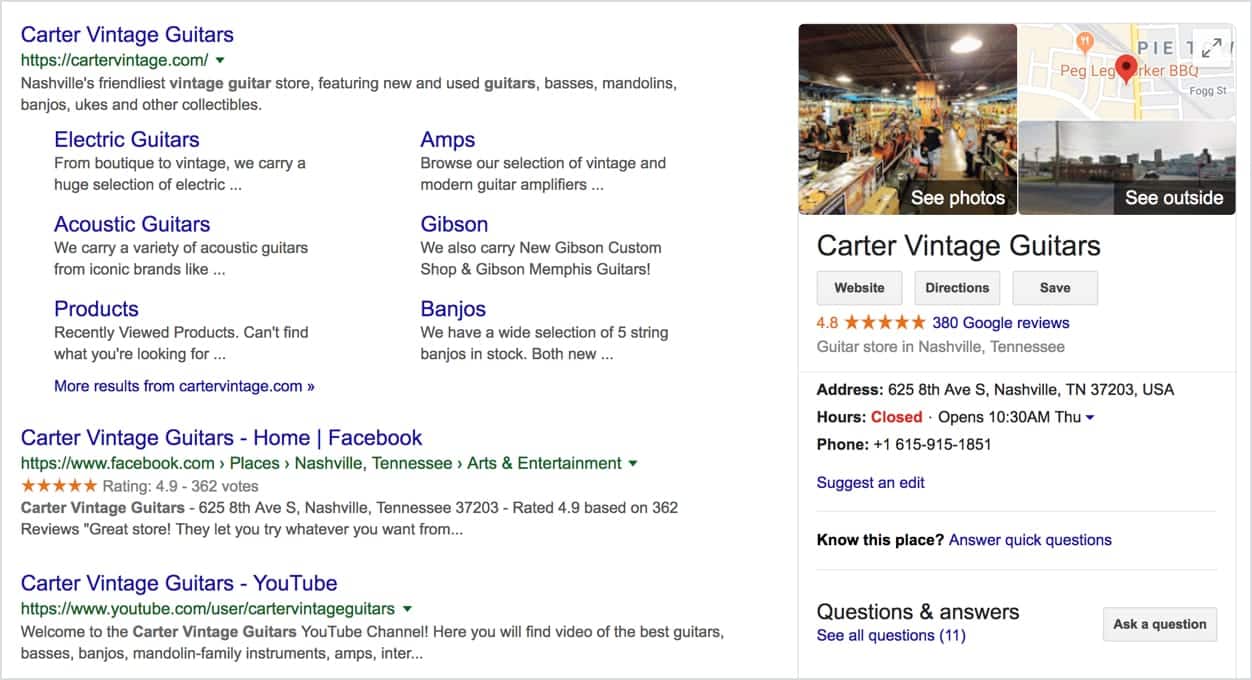1252x680 pixels.
Task: Expand opening hours arrow next to Thu
Action: 1089,417
